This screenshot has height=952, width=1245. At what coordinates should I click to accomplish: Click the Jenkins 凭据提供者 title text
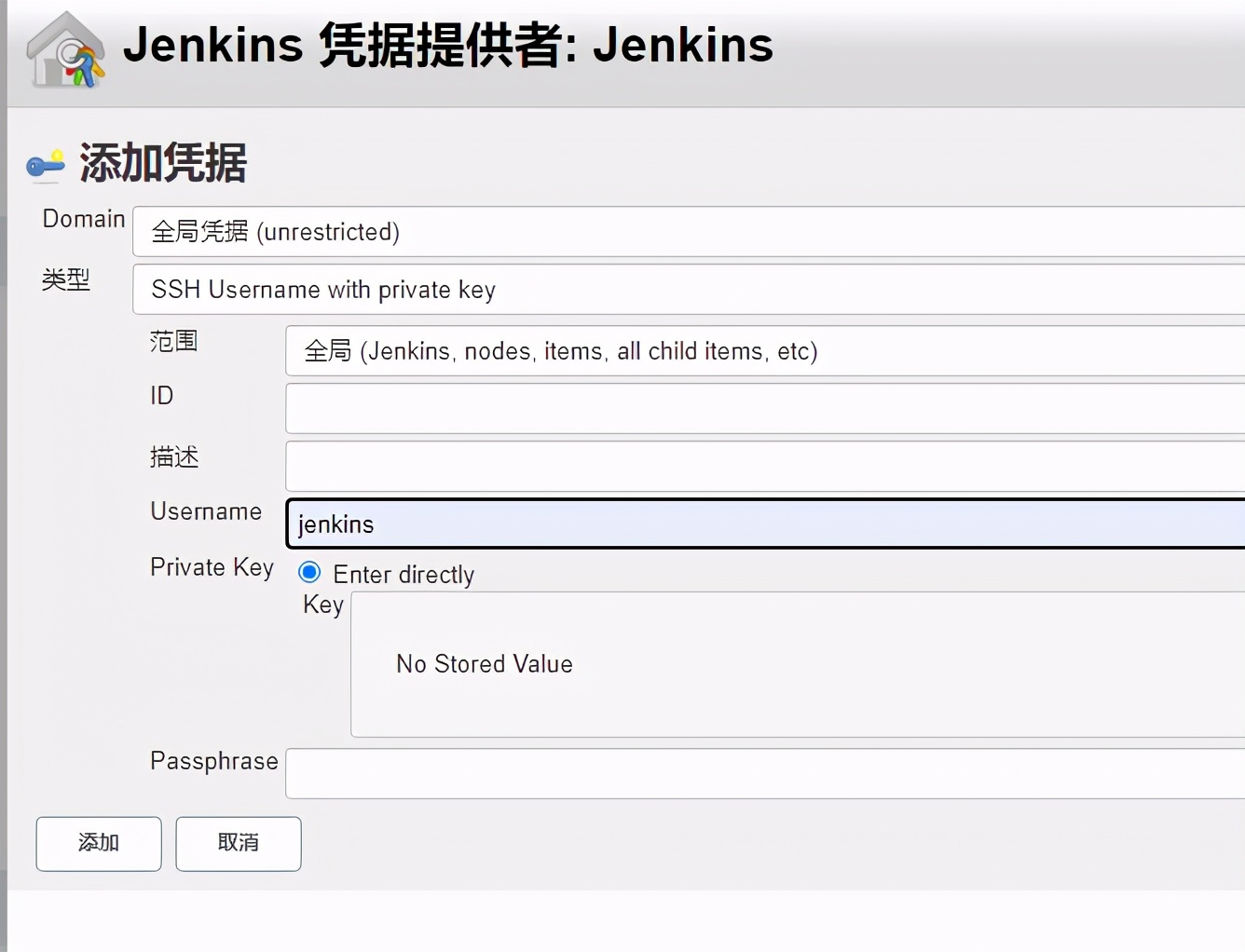click(447, 45)
